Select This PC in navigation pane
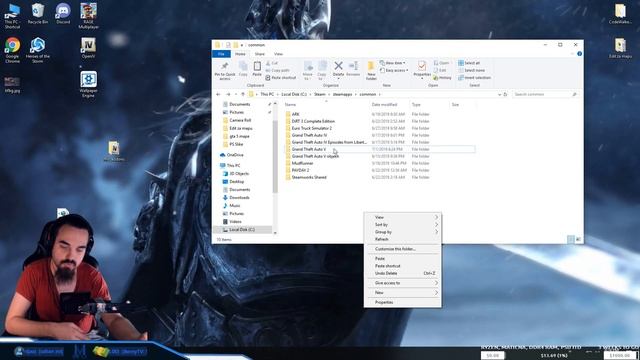This screenshot has width=640, height=360. [x=233, y=165]
